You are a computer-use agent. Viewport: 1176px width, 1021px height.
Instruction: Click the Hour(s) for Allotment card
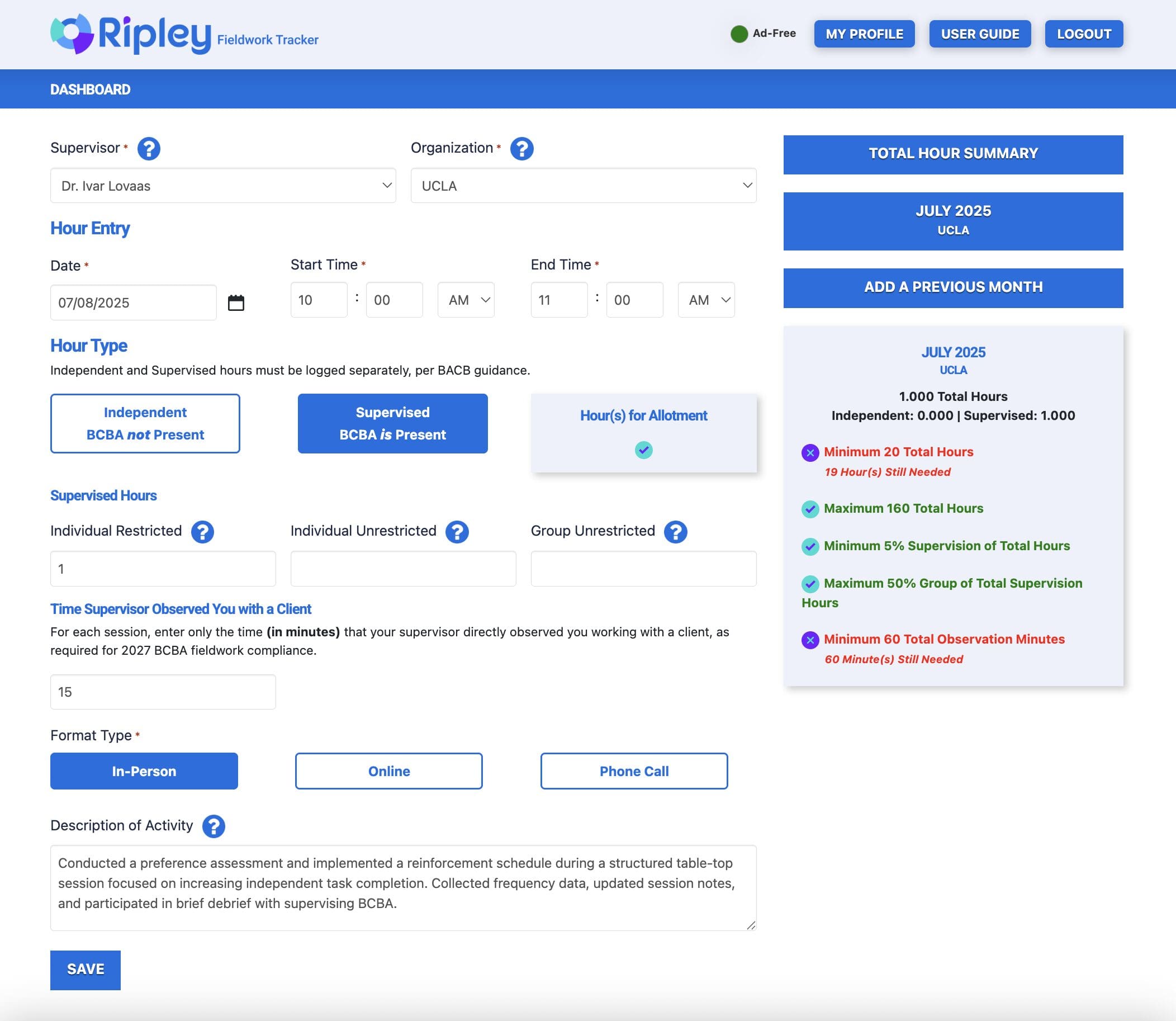pyautogui.click(x=643, y=433)
